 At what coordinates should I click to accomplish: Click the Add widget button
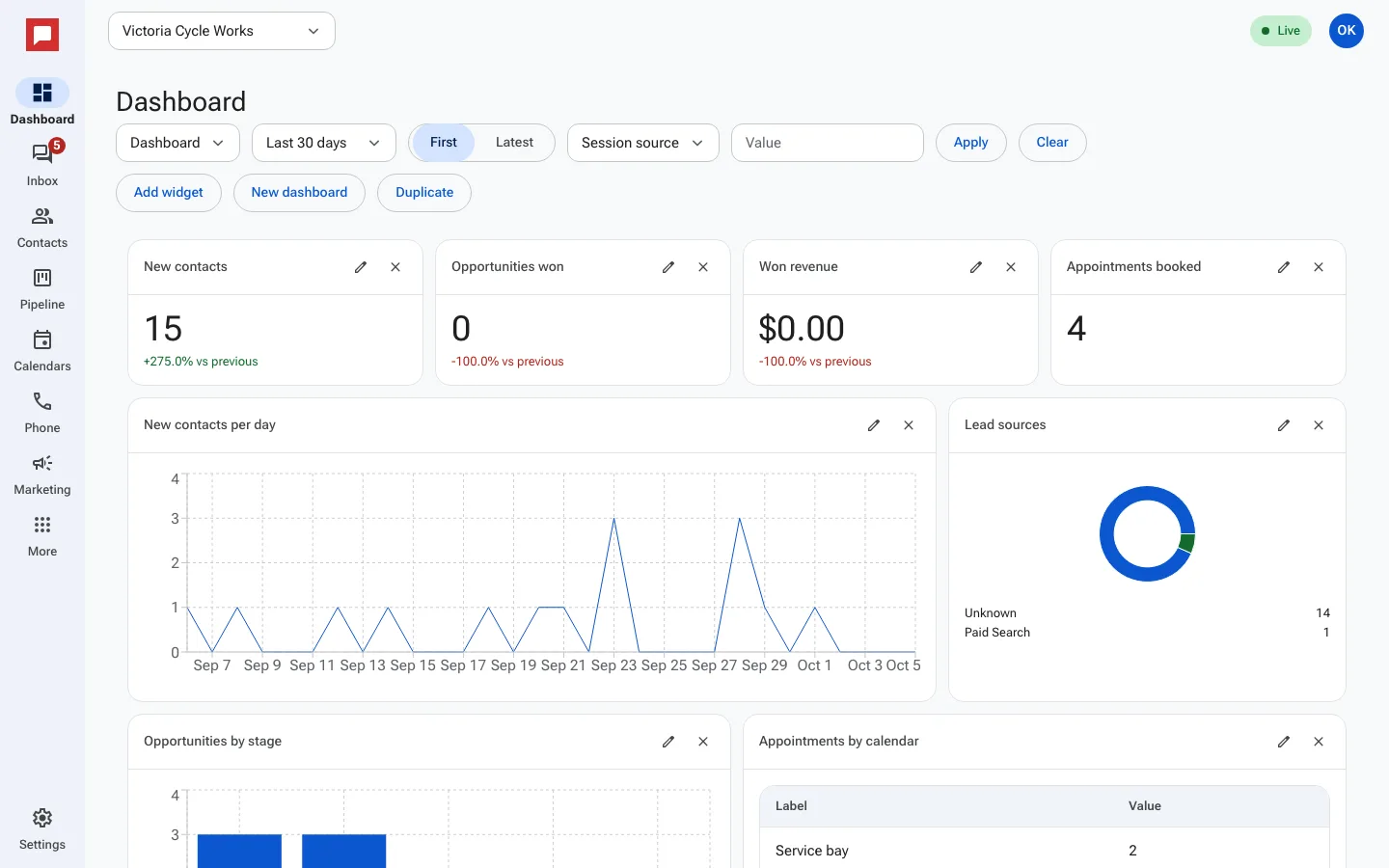coord(169,193)
